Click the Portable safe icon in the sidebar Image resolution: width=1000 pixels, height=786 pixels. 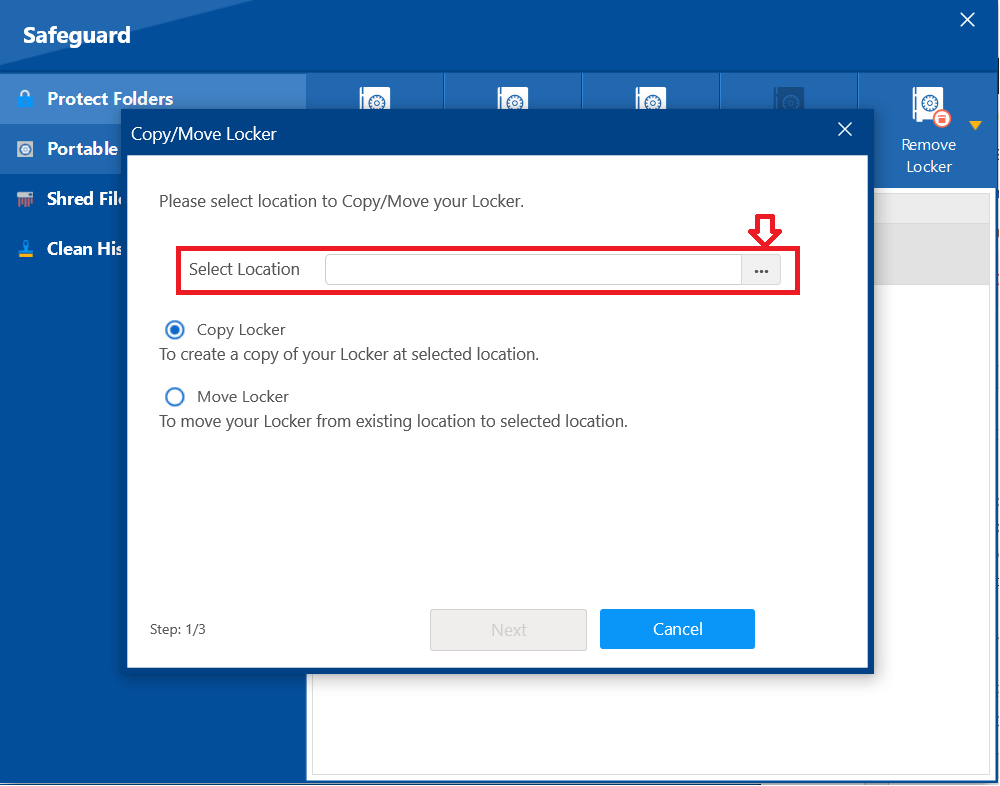click(x=25, y=149)
